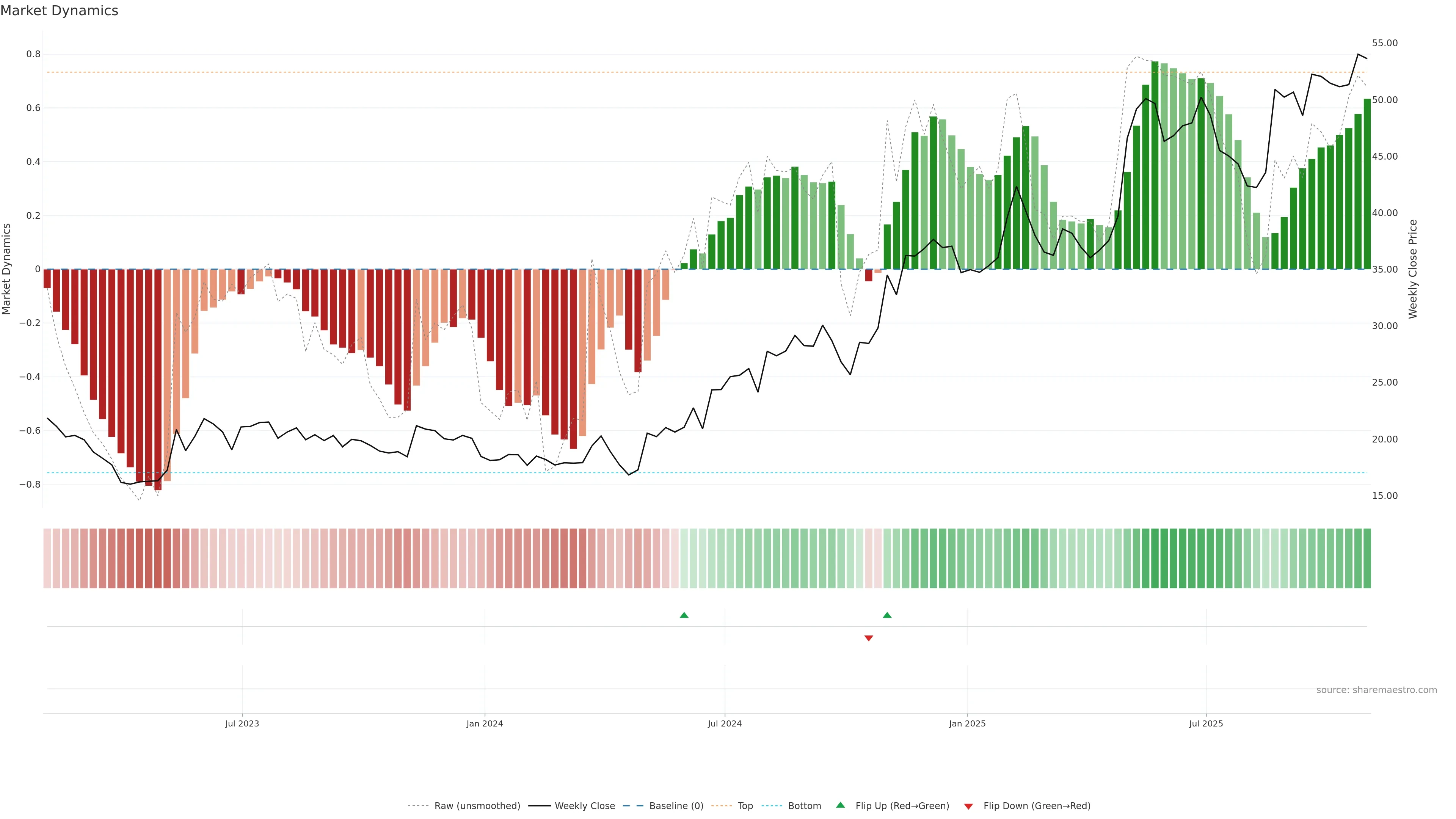Click the Baseline (0) legend dash icon
The height and width of the screenshot is (819, 1456).
pos(632,806)
